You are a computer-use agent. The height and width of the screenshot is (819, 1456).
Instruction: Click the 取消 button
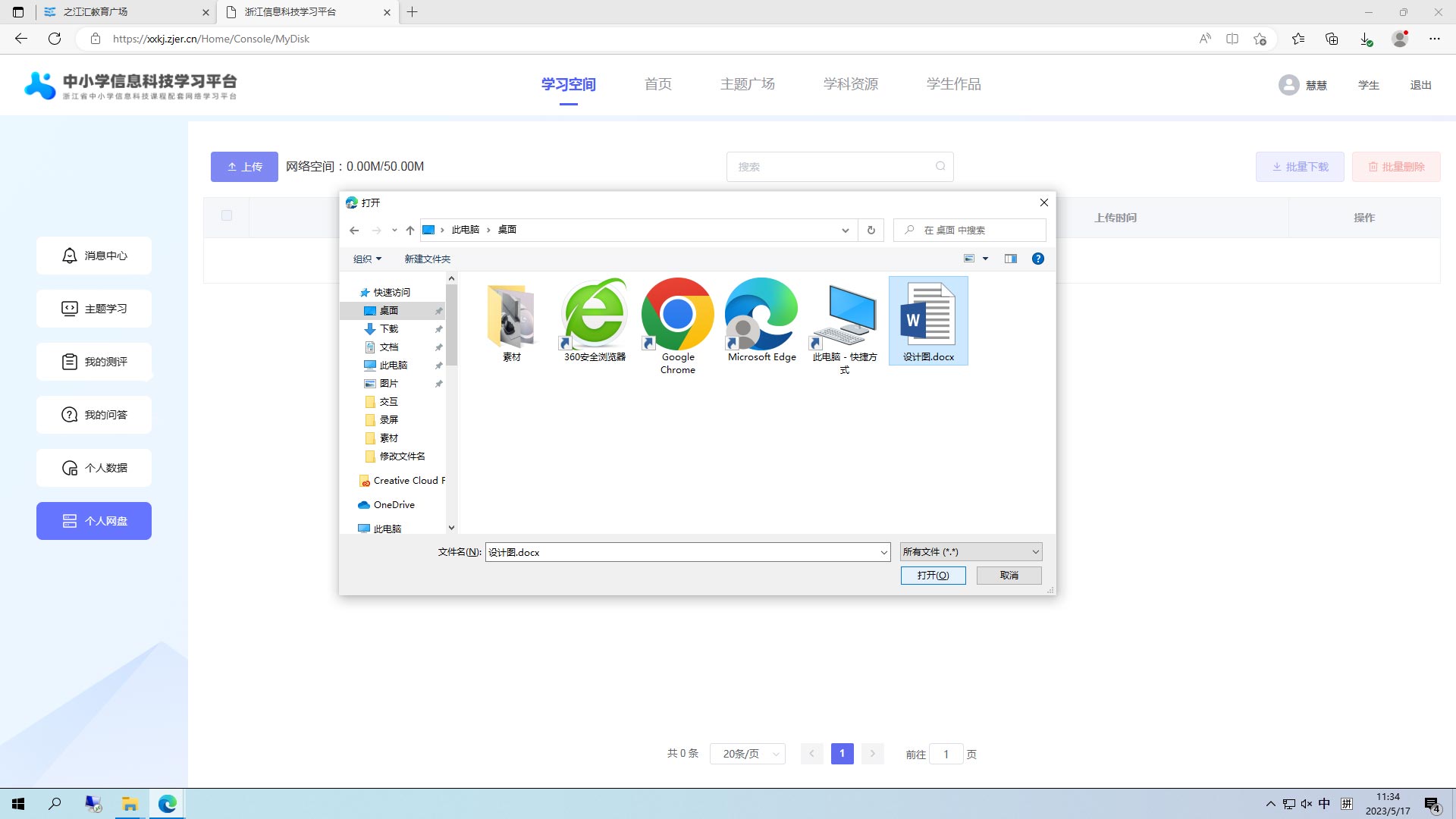(x=1009, y=576)
